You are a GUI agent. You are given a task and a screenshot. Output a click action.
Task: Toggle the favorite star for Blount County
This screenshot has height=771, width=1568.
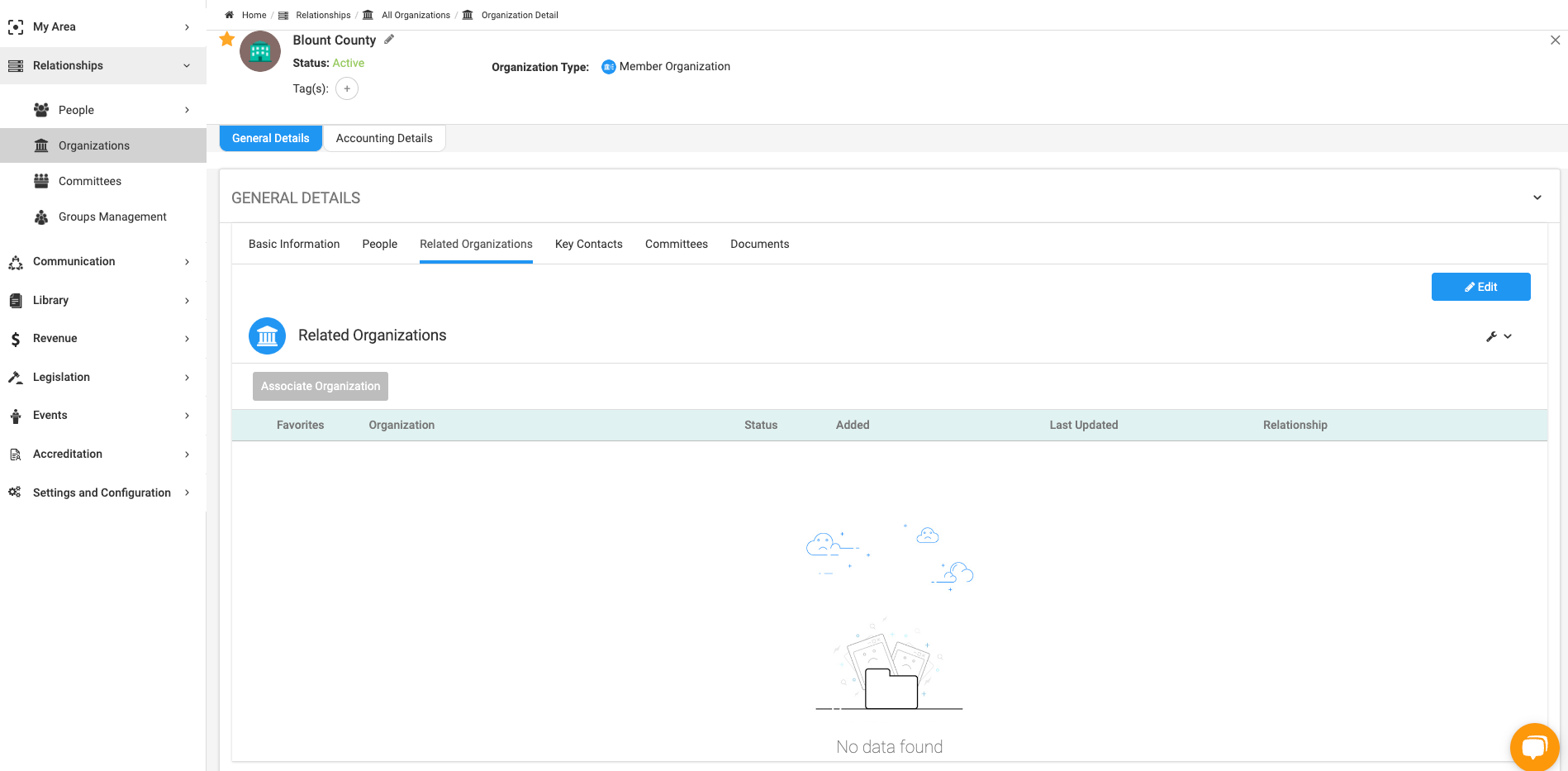coord(227,39)
